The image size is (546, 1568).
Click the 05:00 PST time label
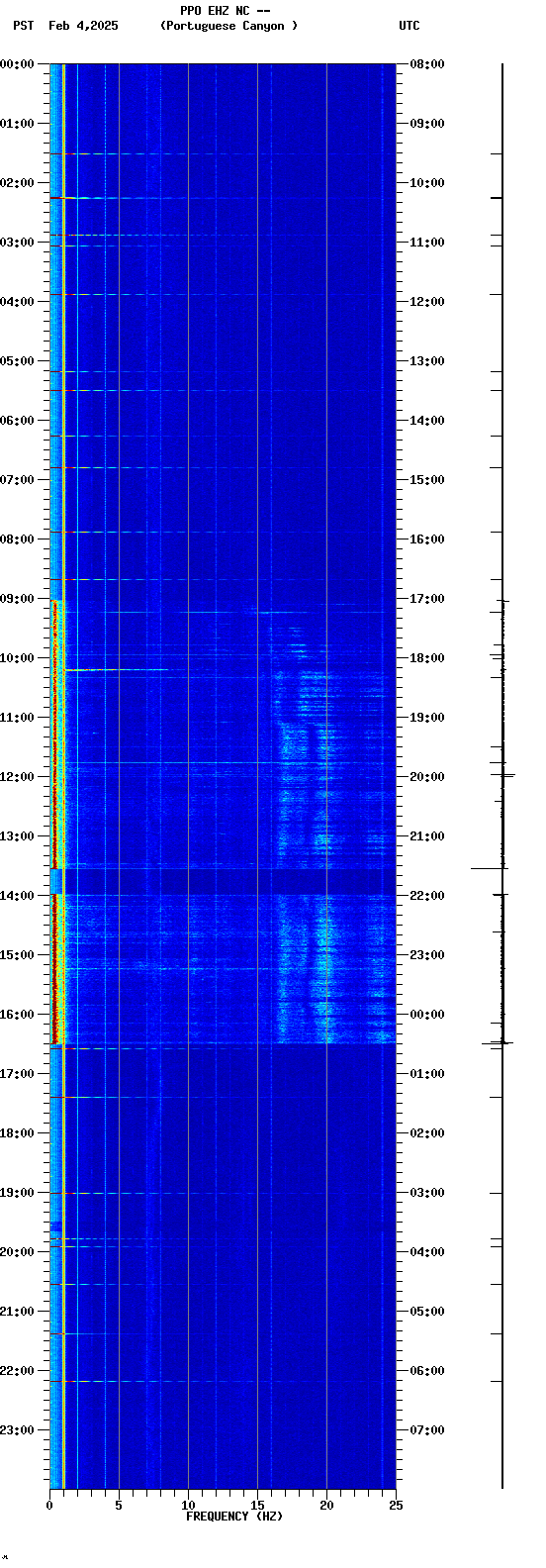tap(17, 361)
